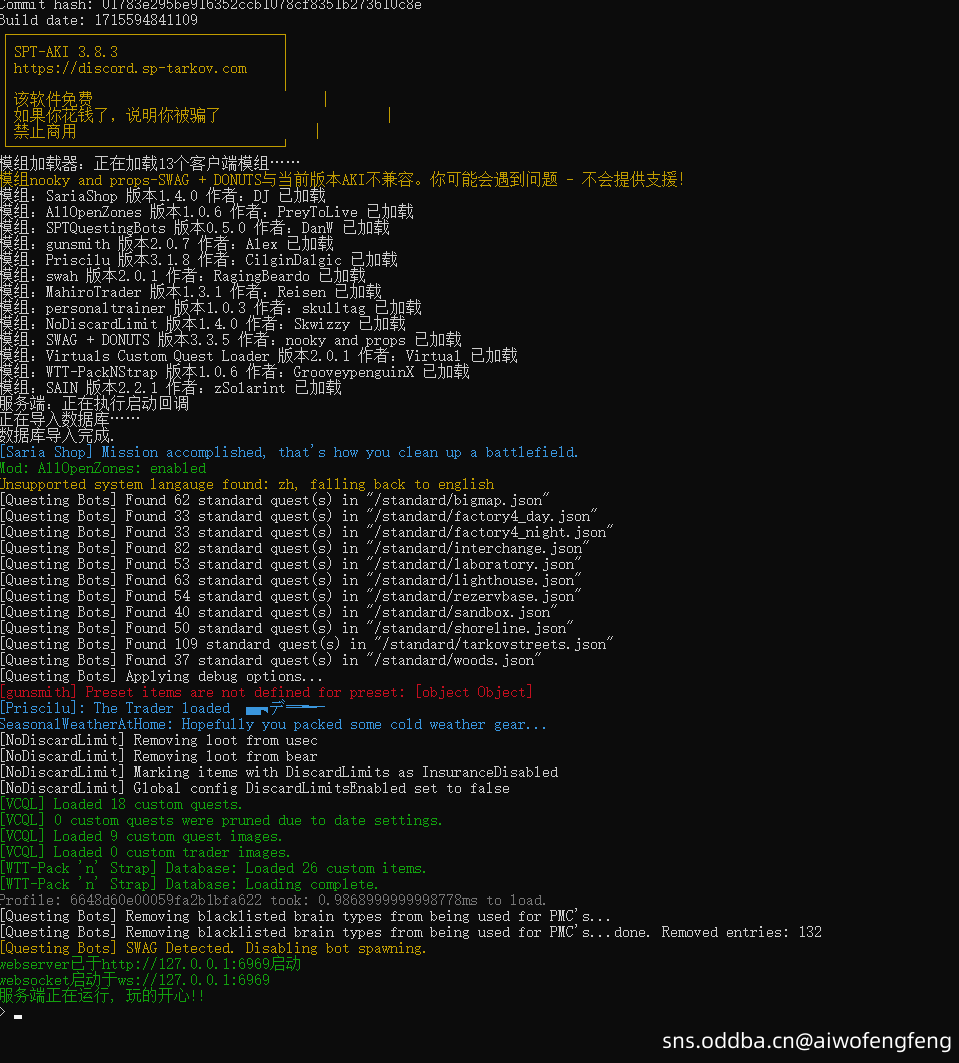Open the https://discord.sp-tarkov.com link
The image size is (959, 1063).
click(x=130, y=68)
